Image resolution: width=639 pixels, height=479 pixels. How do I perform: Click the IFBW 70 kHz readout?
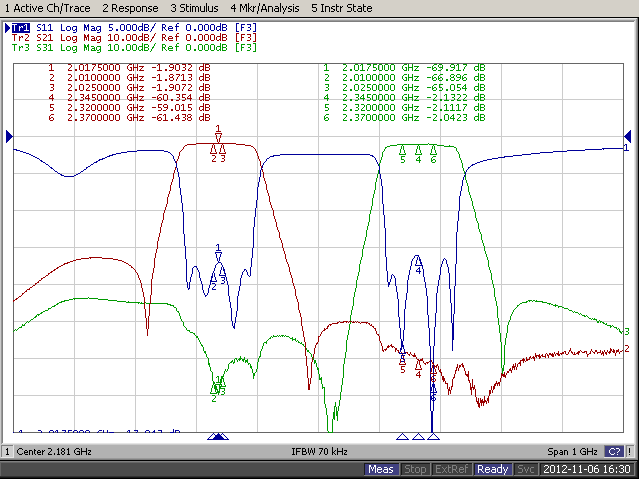(x=319, y=452)
